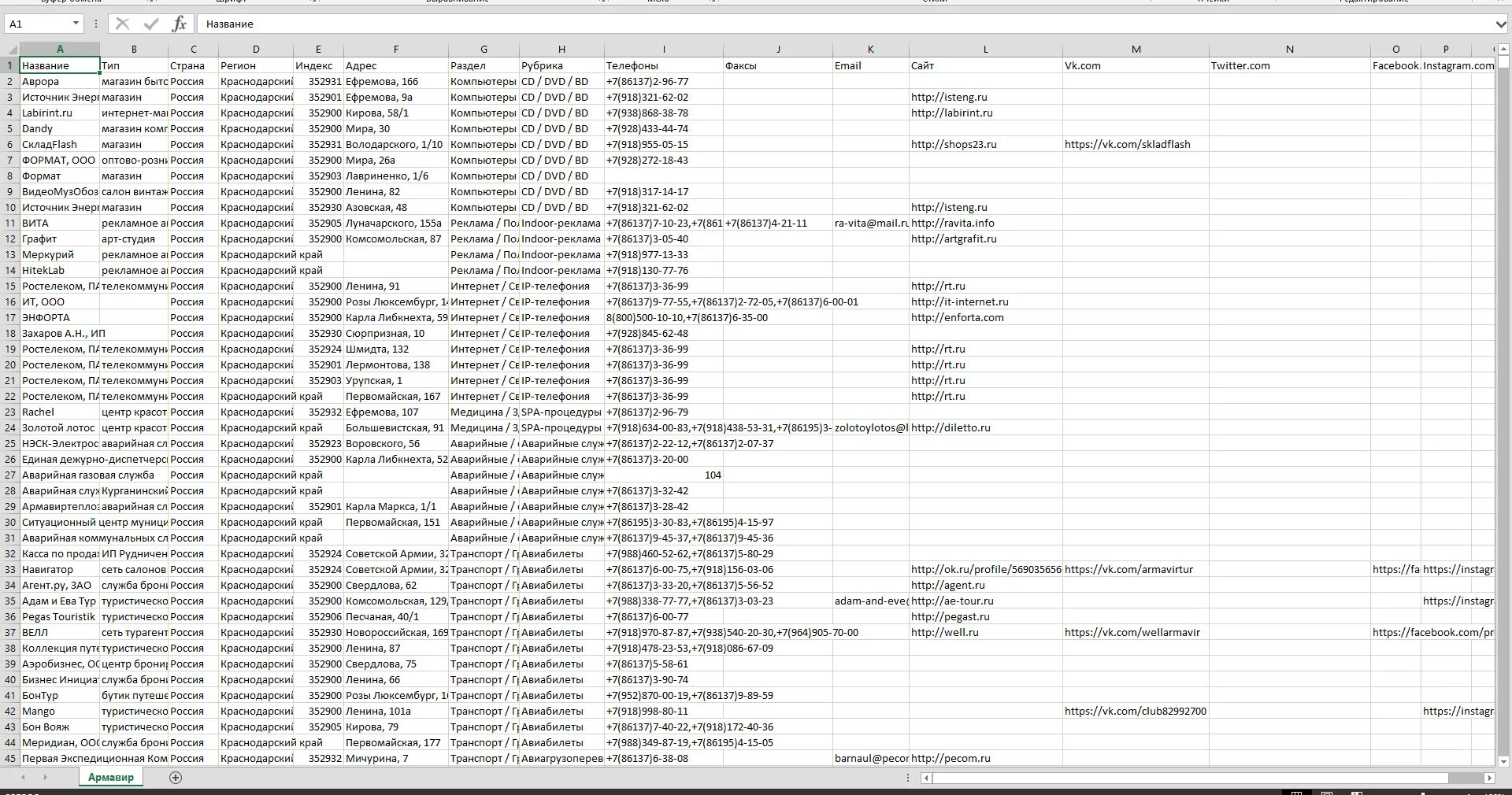Click cell https://vk.com/armavirtur
This screenshot has width=1512, height=795.
1136,570
